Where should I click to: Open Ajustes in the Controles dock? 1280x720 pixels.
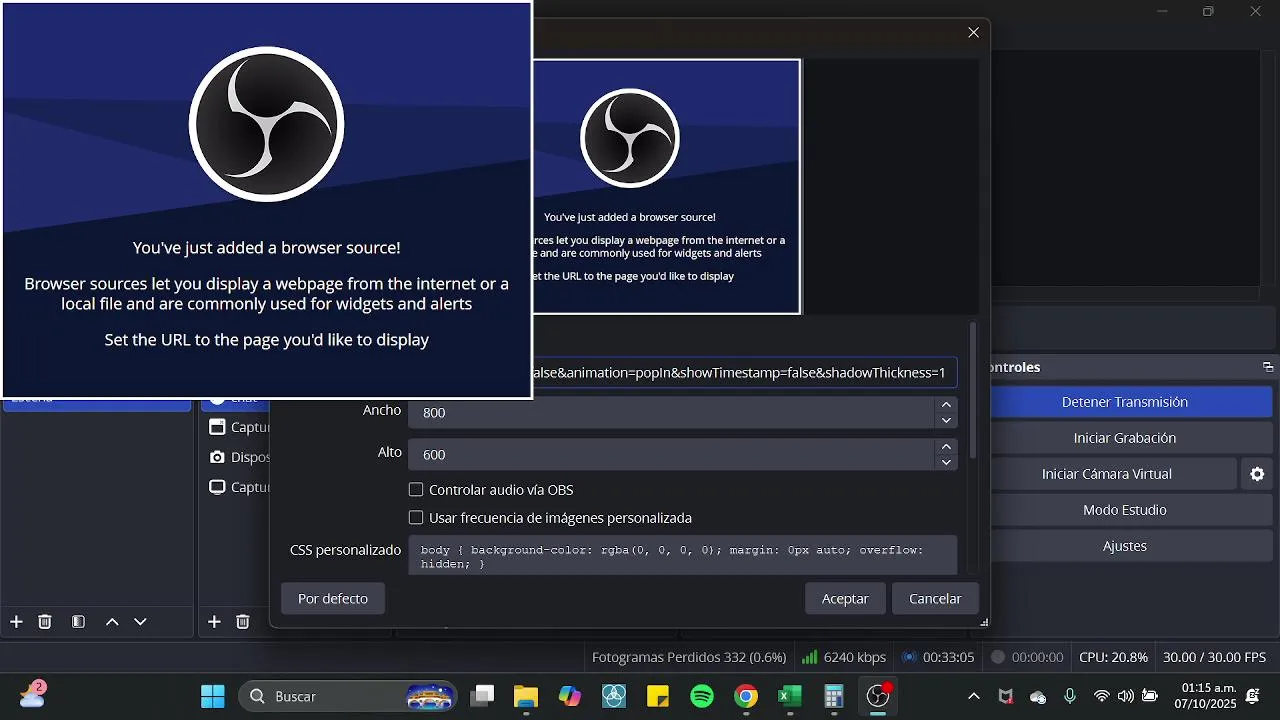(x=1125, y=546)
